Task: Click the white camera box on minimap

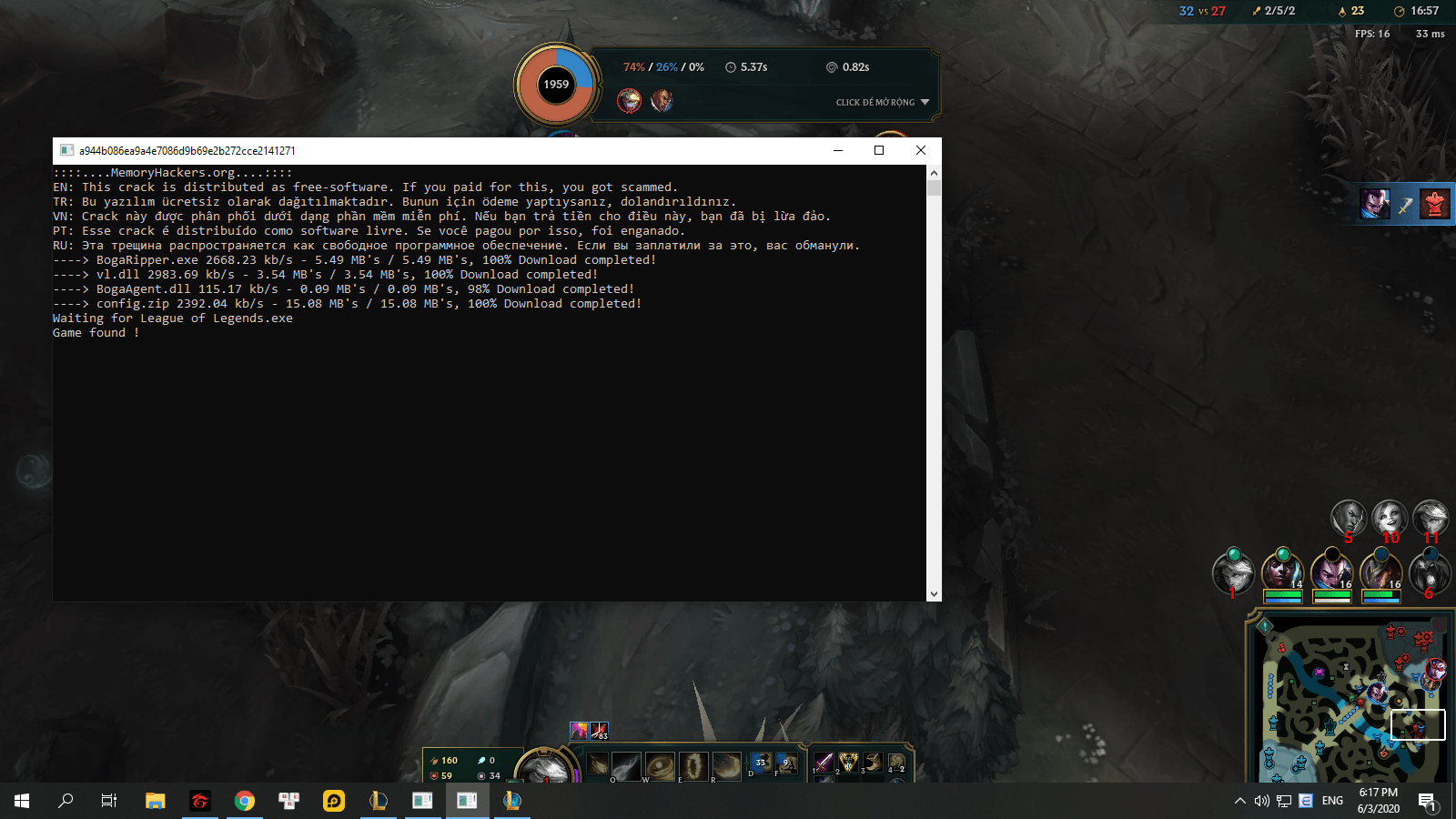Action: point(1418,725)
